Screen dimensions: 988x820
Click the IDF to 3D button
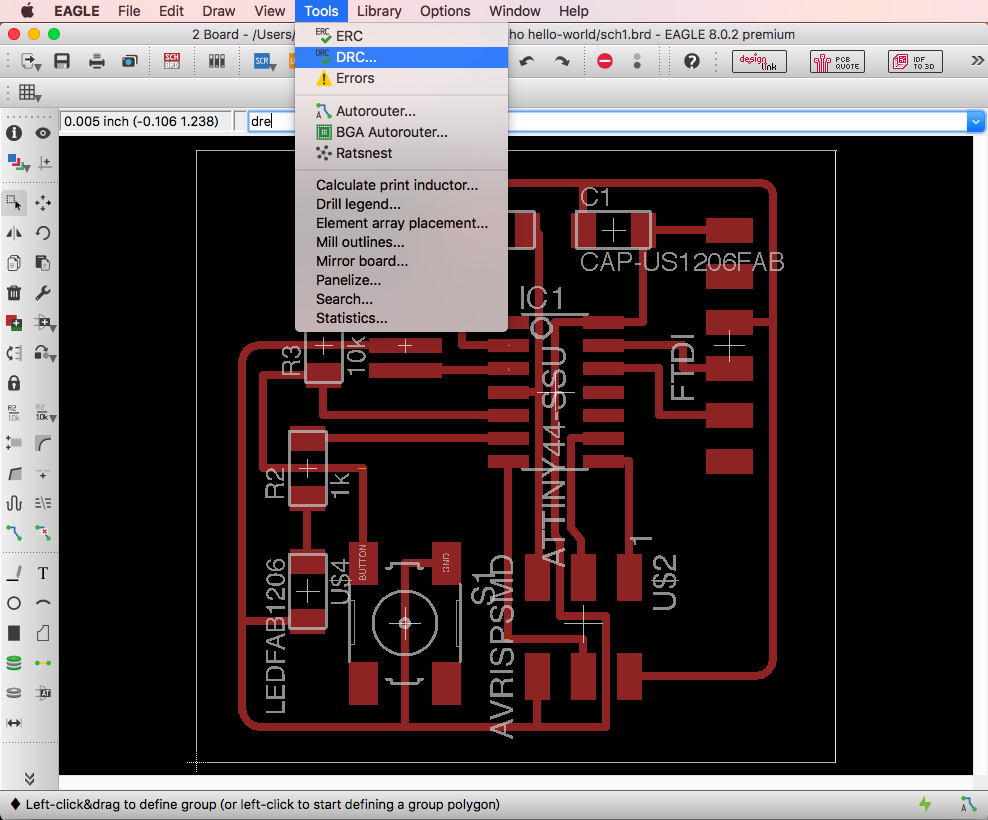point(915,61)
